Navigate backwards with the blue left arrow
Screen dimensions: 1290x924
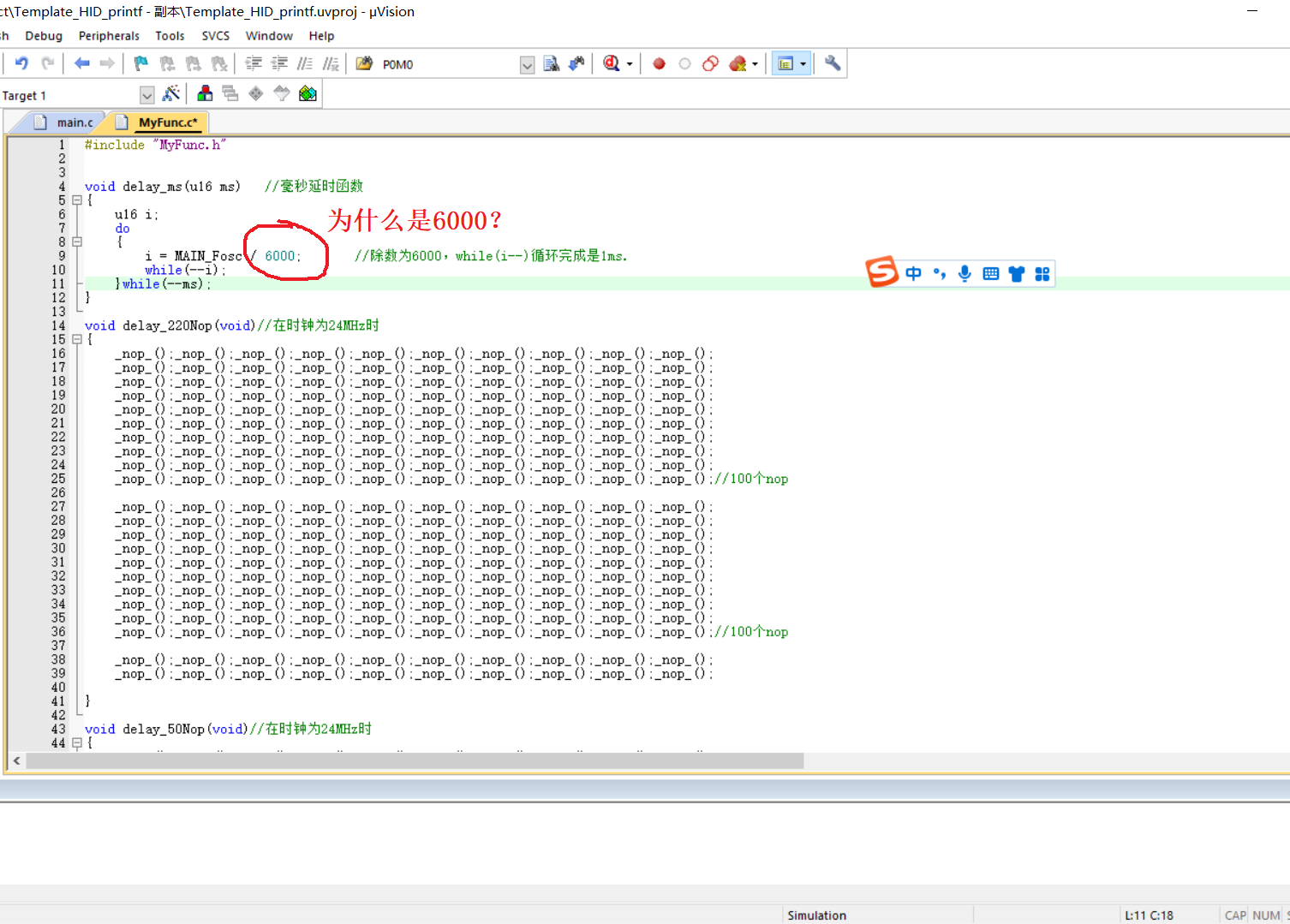(82, 63)
